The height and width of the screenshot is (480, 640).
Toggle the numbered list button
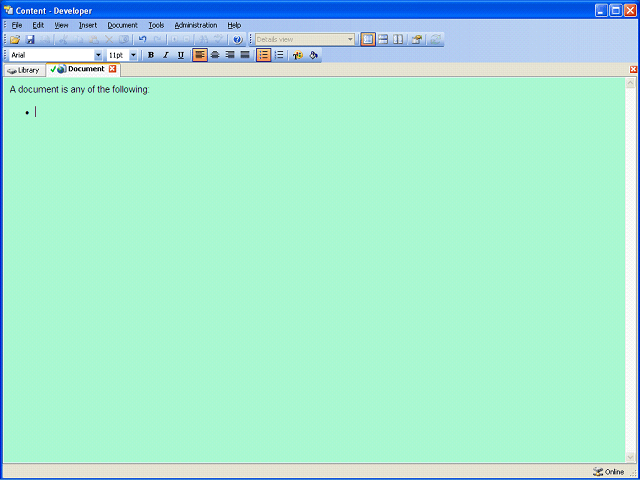click(x=279, y=55)
